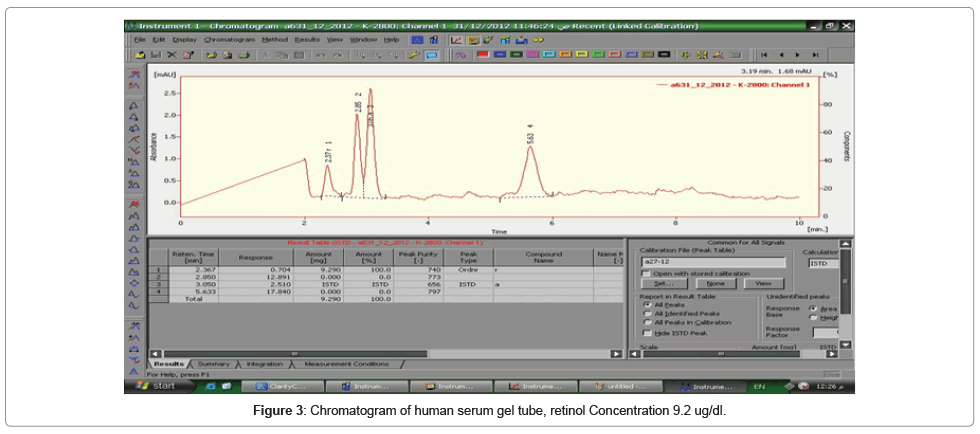Click the calibration file field a27-12

coord(713,263)
